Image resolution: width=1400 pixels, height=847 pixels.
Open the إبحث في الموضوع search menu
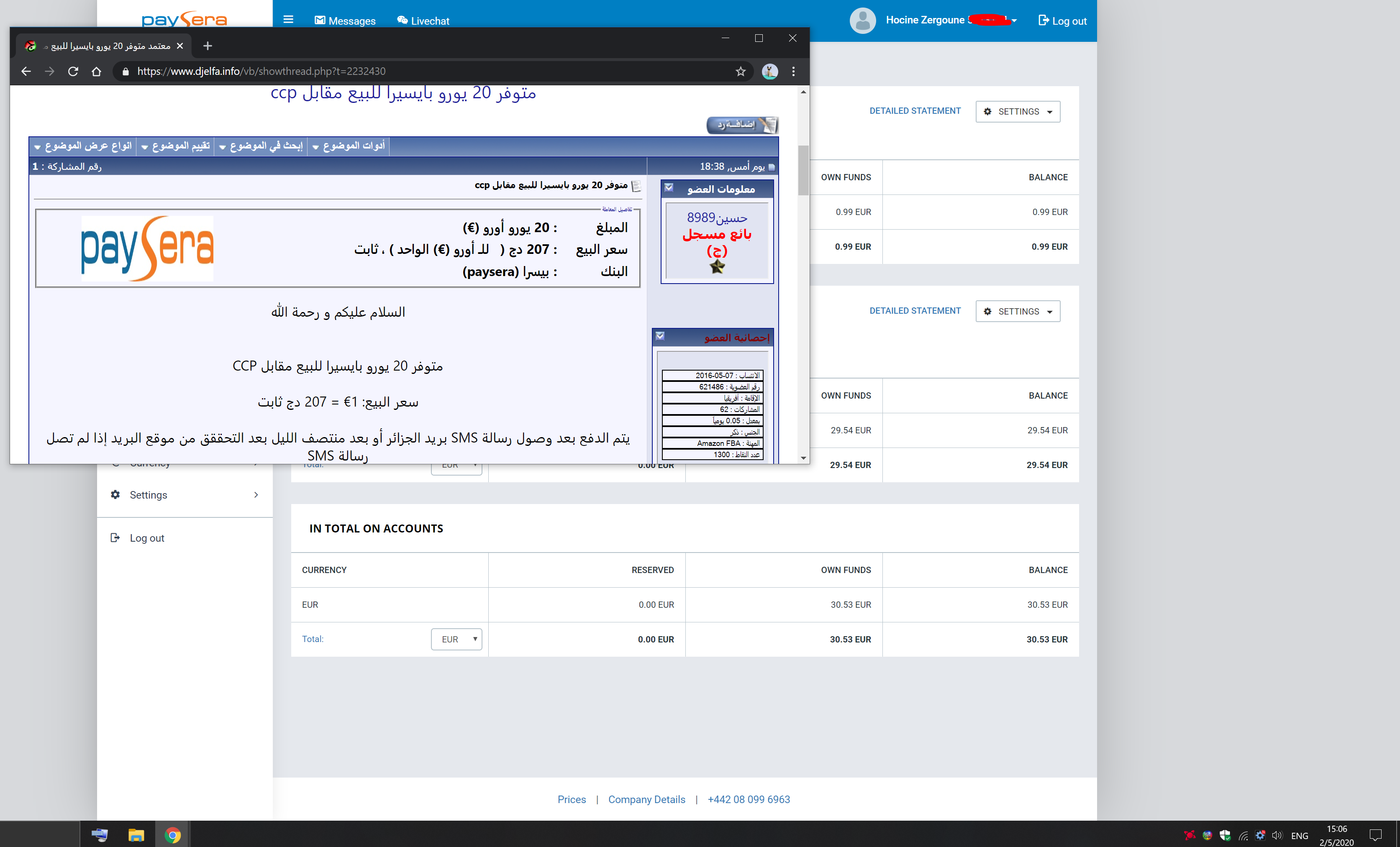[x=261, y=146]
